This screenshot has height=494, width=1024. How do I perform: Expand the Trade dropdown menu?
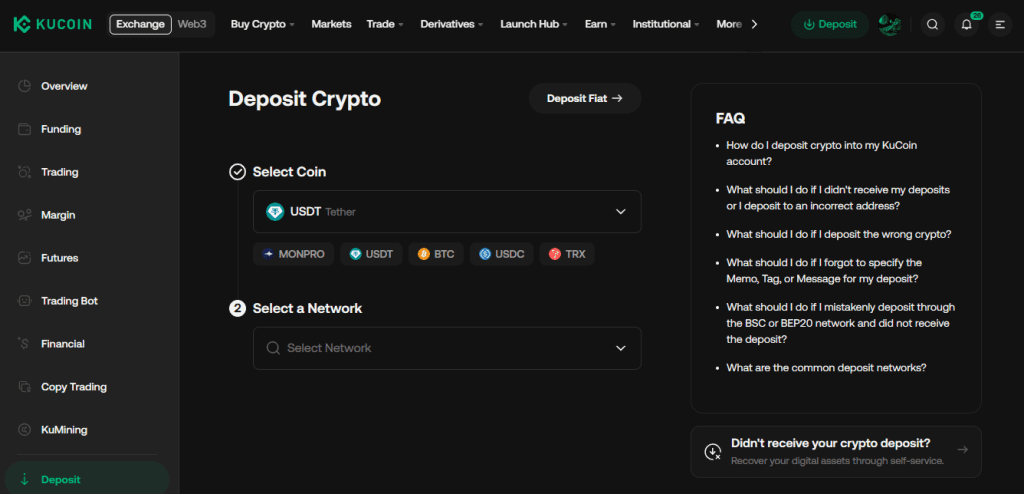tap(385, 24)
